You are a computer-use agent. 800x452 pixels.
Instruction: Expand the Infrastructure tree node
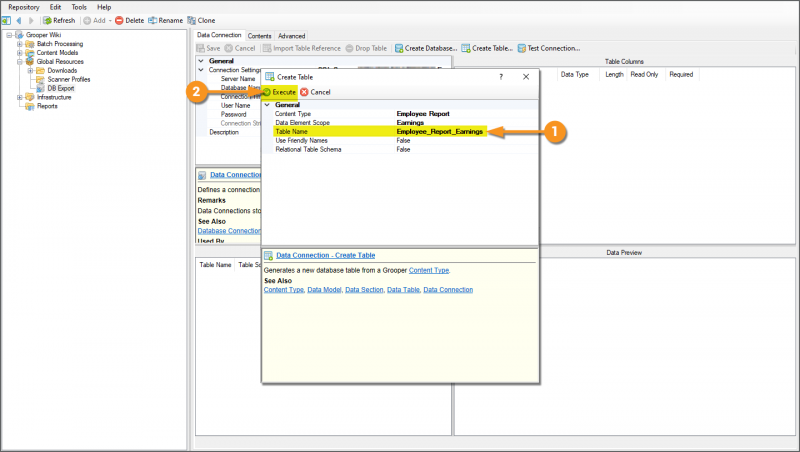coord(21,97)
